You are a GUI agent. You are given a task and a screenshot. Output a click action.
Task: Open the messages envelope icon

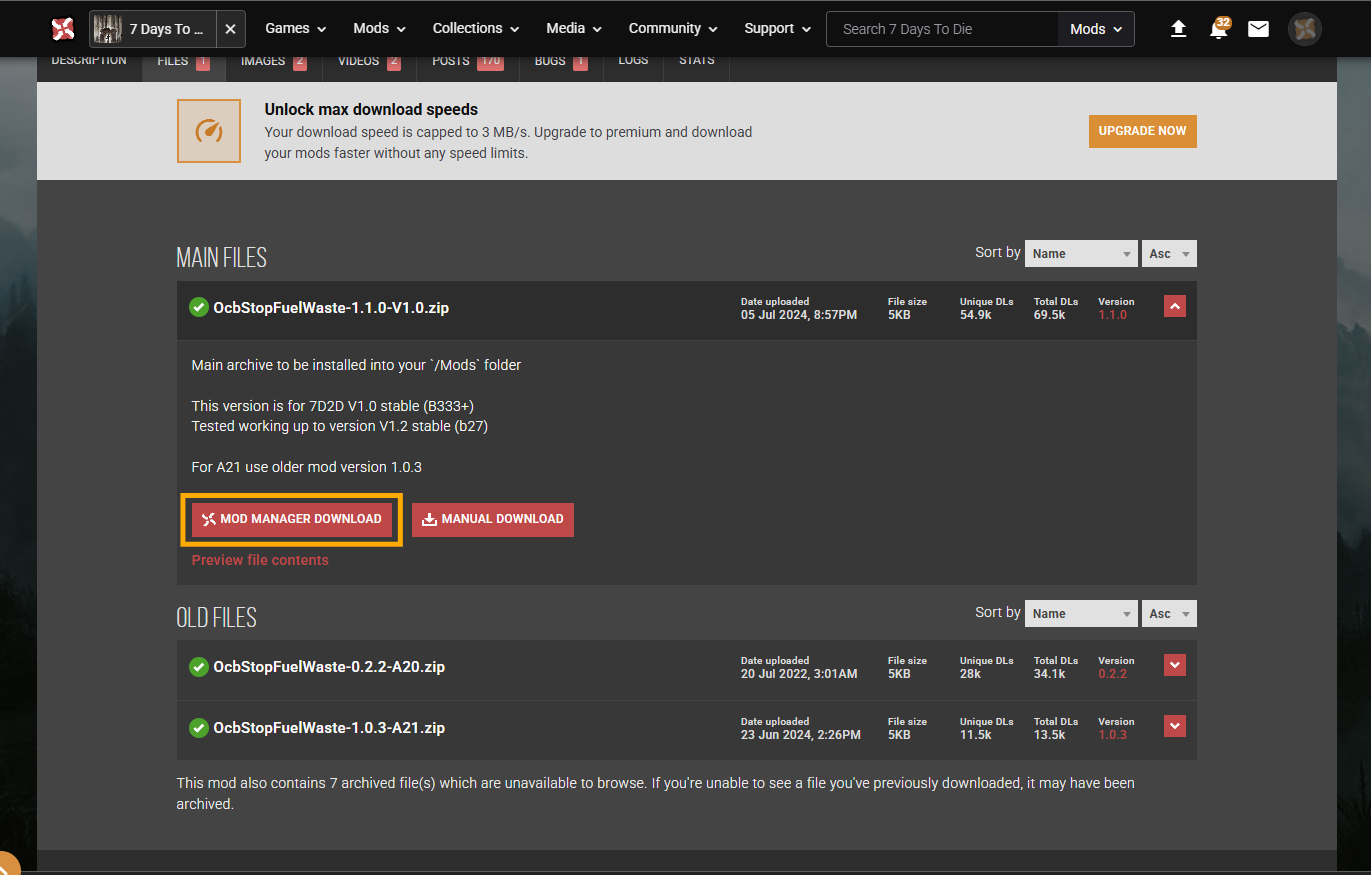(x=1258, y=29)
